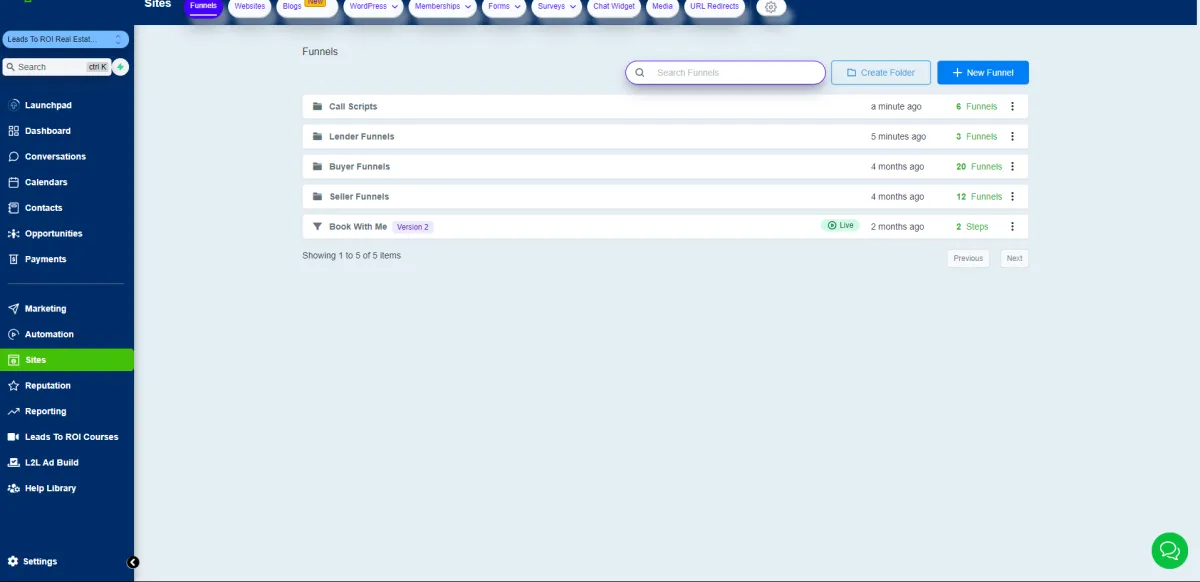Click the Live status badge
This screenshot has height=582, width=1200.
(x=841, y=226)
